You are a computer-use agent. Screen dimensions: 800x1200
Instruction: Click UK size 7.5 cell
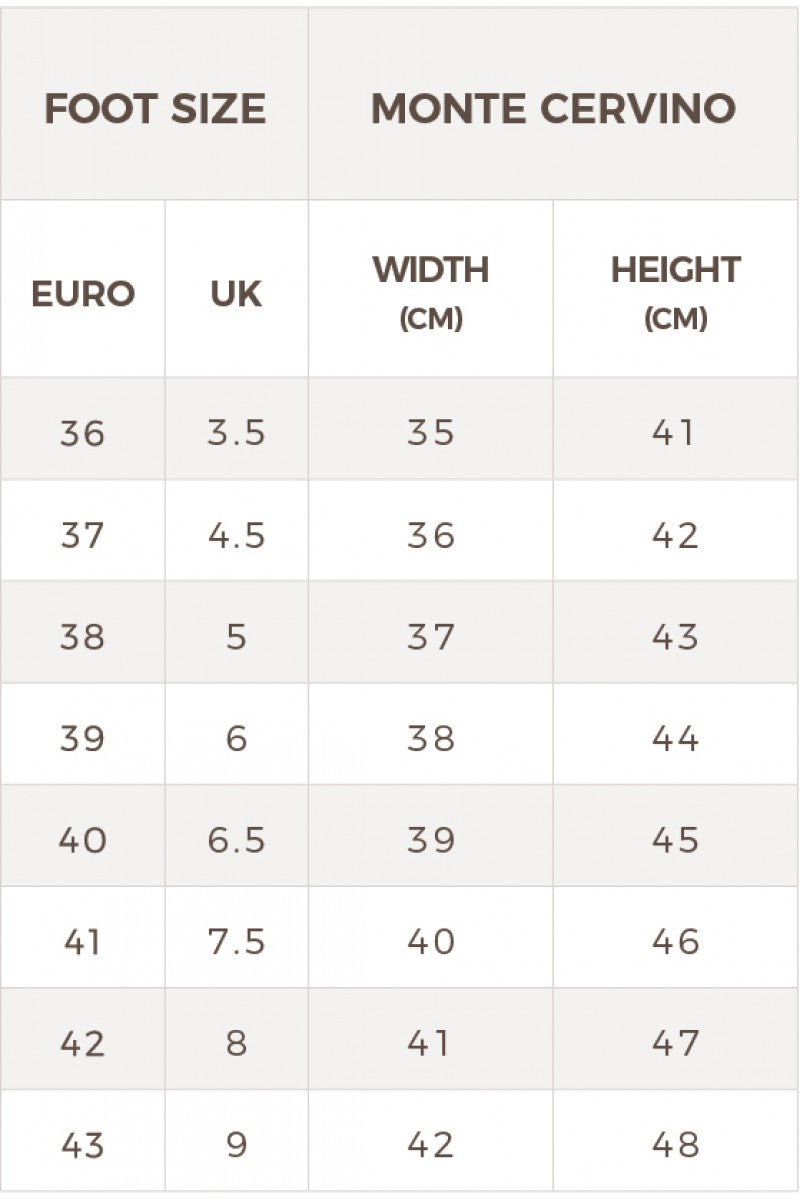pyautogui.click(x=236, y=941)
